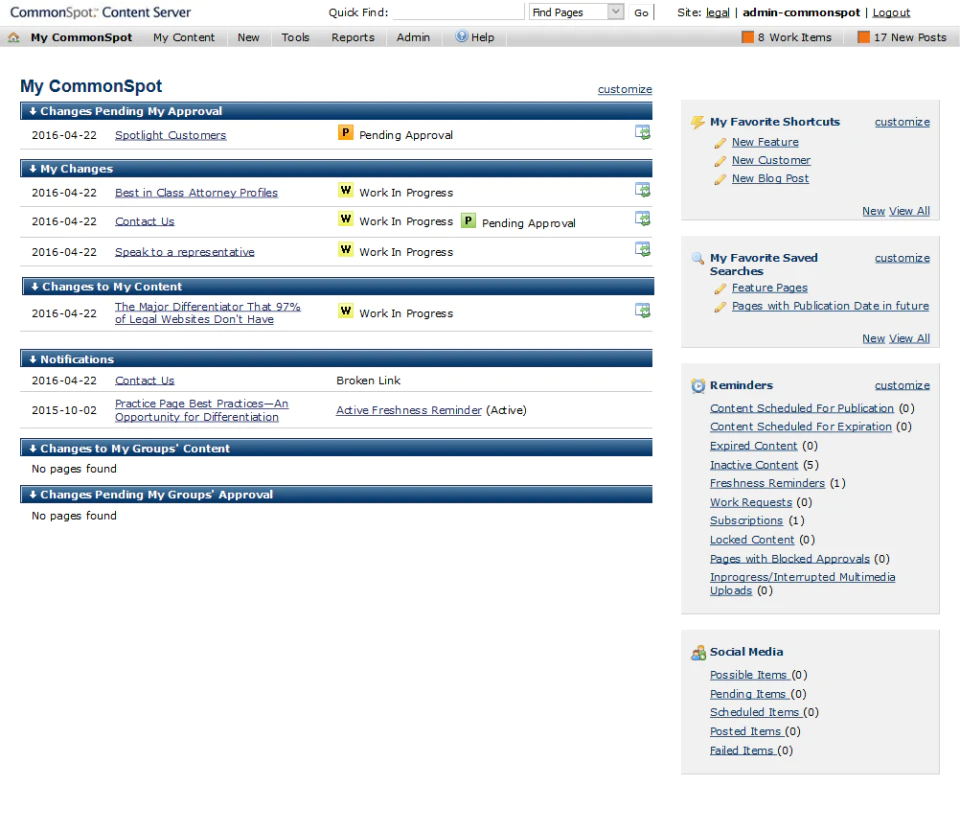This screenshot has width=960, height=831.
Task: Click the Logout link
Action: [891, 12]
